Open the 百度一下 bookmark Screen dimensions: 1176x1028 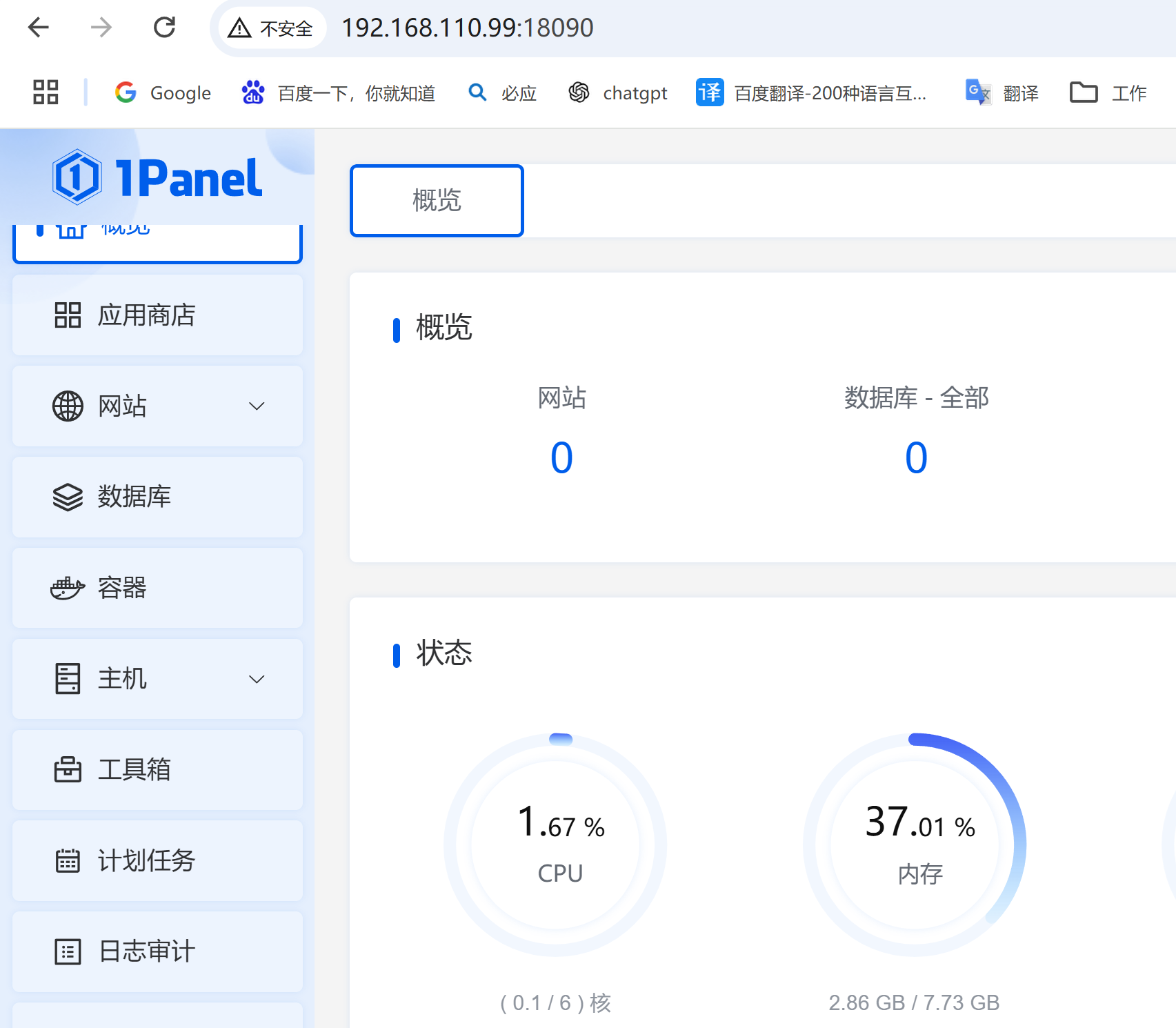(x=339, y=92)
